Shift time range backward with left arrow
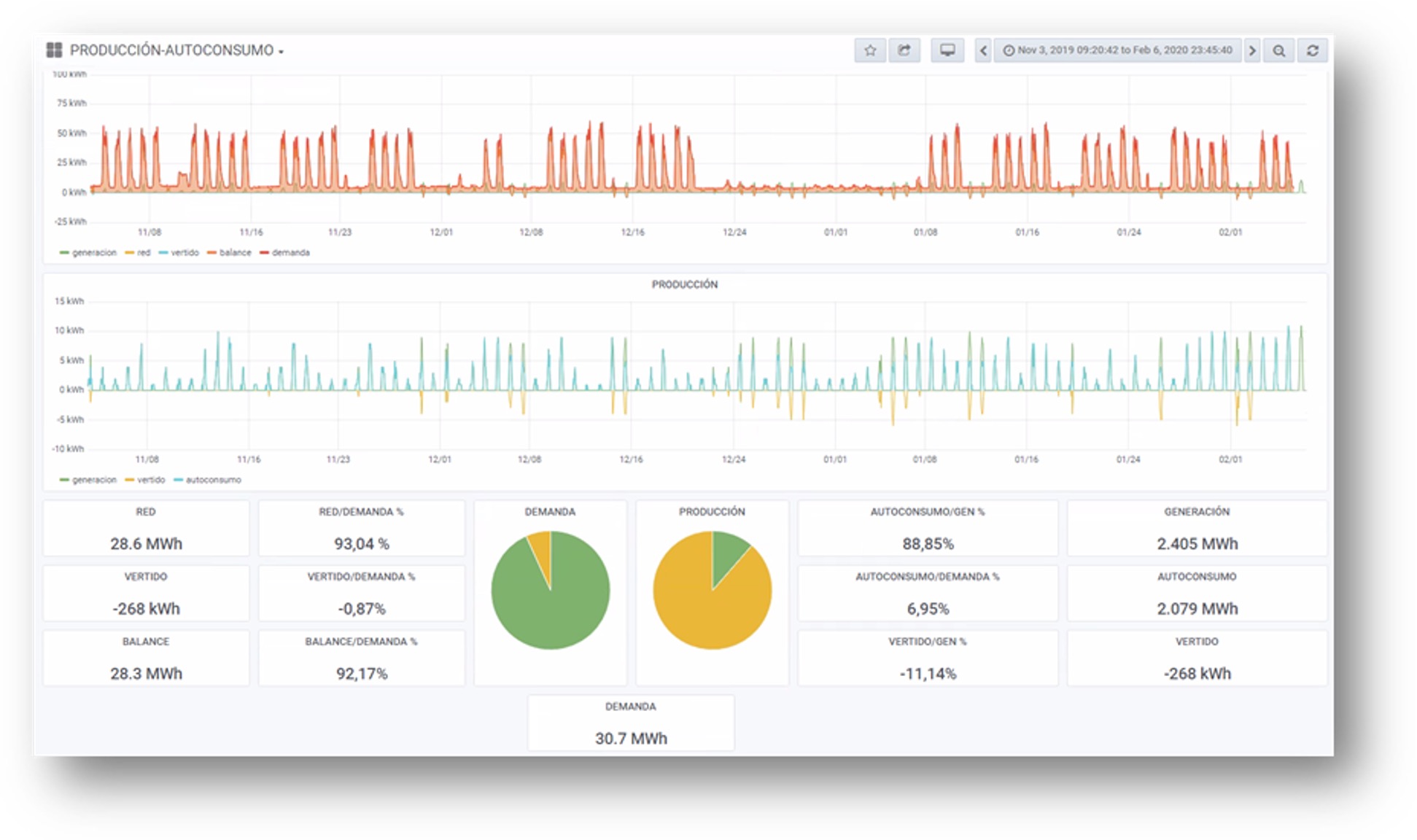This screenshot has height=840, width=1417. point(983,50)
